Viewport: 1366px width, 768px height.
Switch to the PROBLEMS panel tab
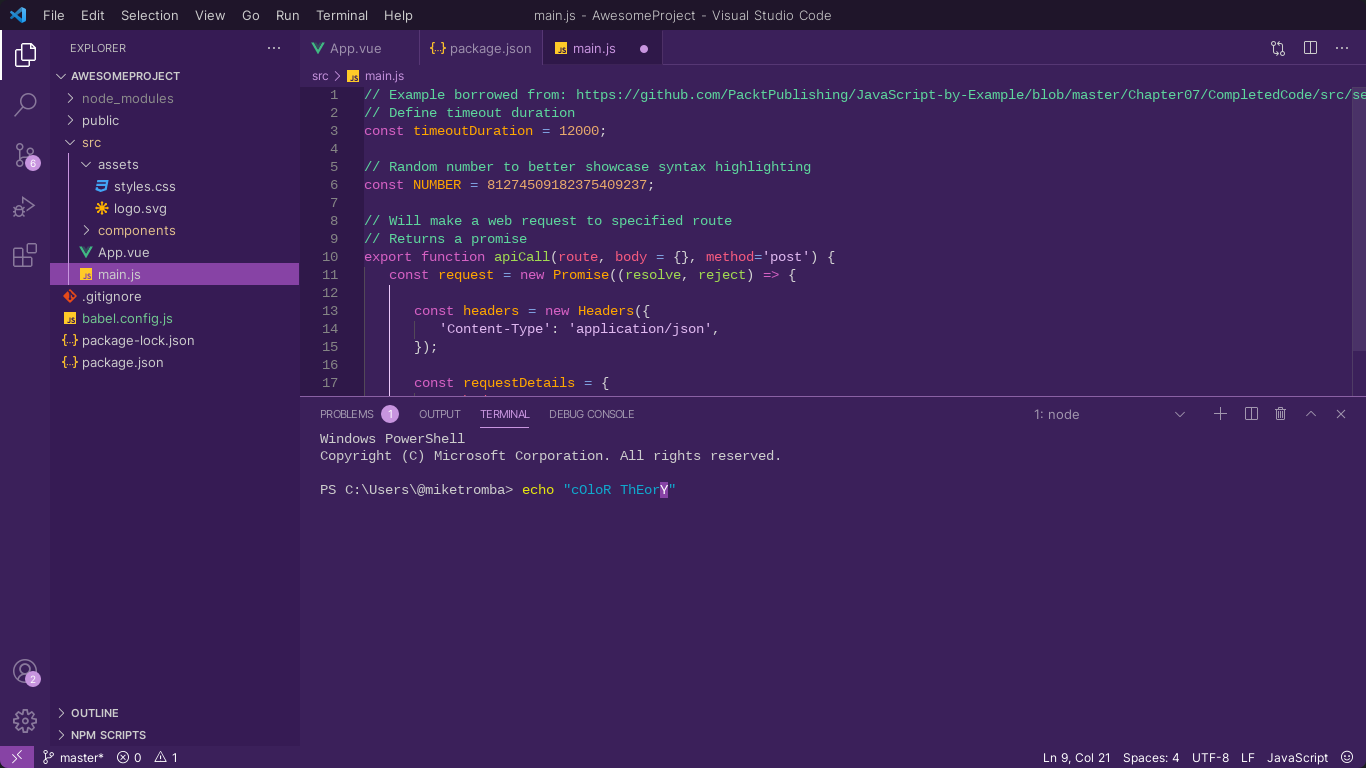point(359,414)
